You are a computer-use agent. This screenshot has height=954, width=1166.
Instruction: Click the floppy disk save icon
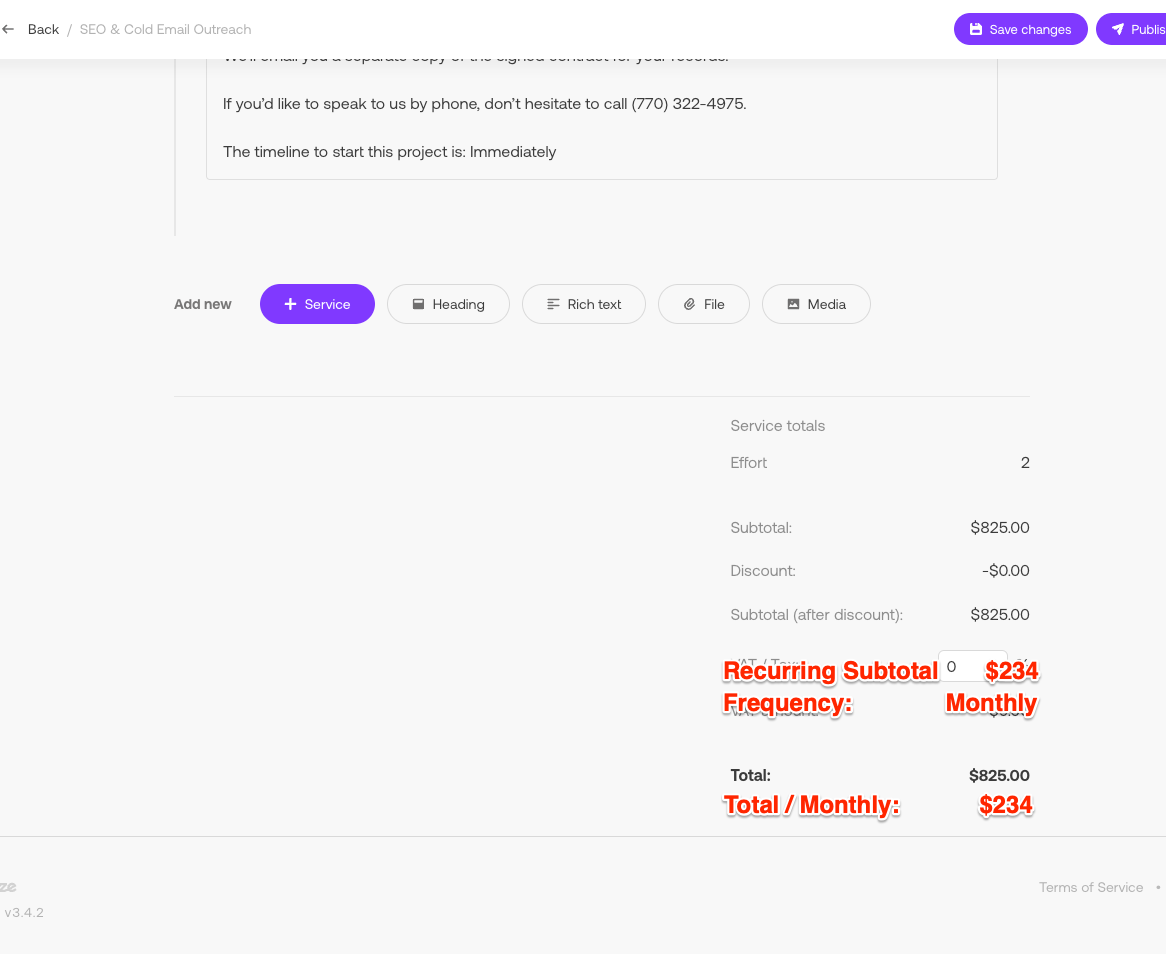[x=976, y=29]
